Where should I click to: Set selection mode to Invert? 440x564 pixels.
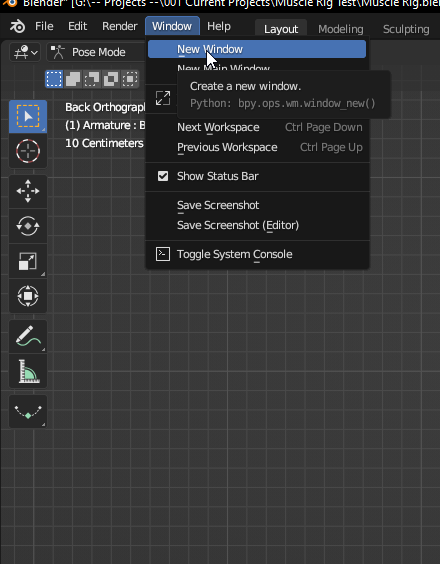(x=111, y=79)
